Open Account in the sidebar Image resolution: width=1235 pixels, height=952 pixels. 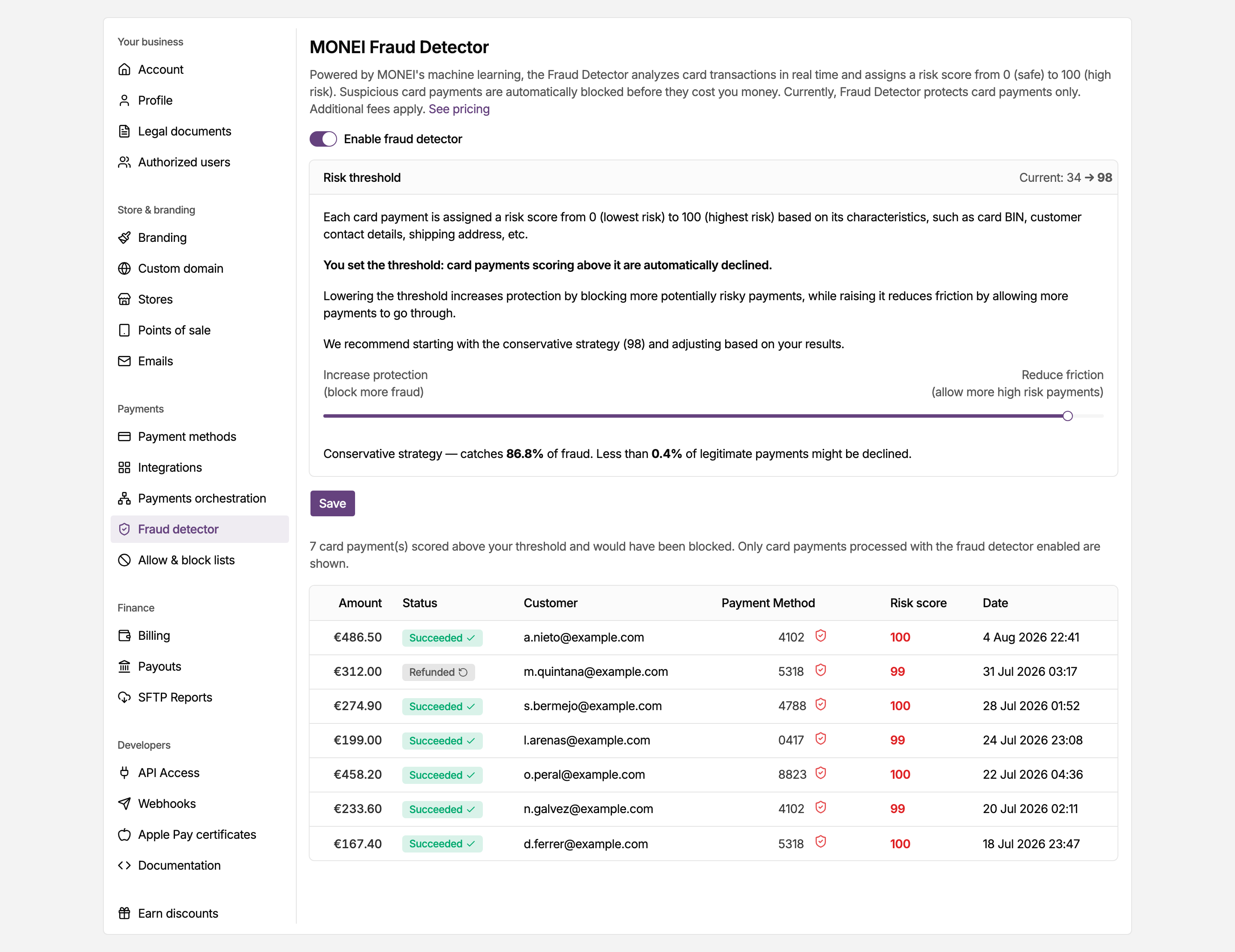199,69
